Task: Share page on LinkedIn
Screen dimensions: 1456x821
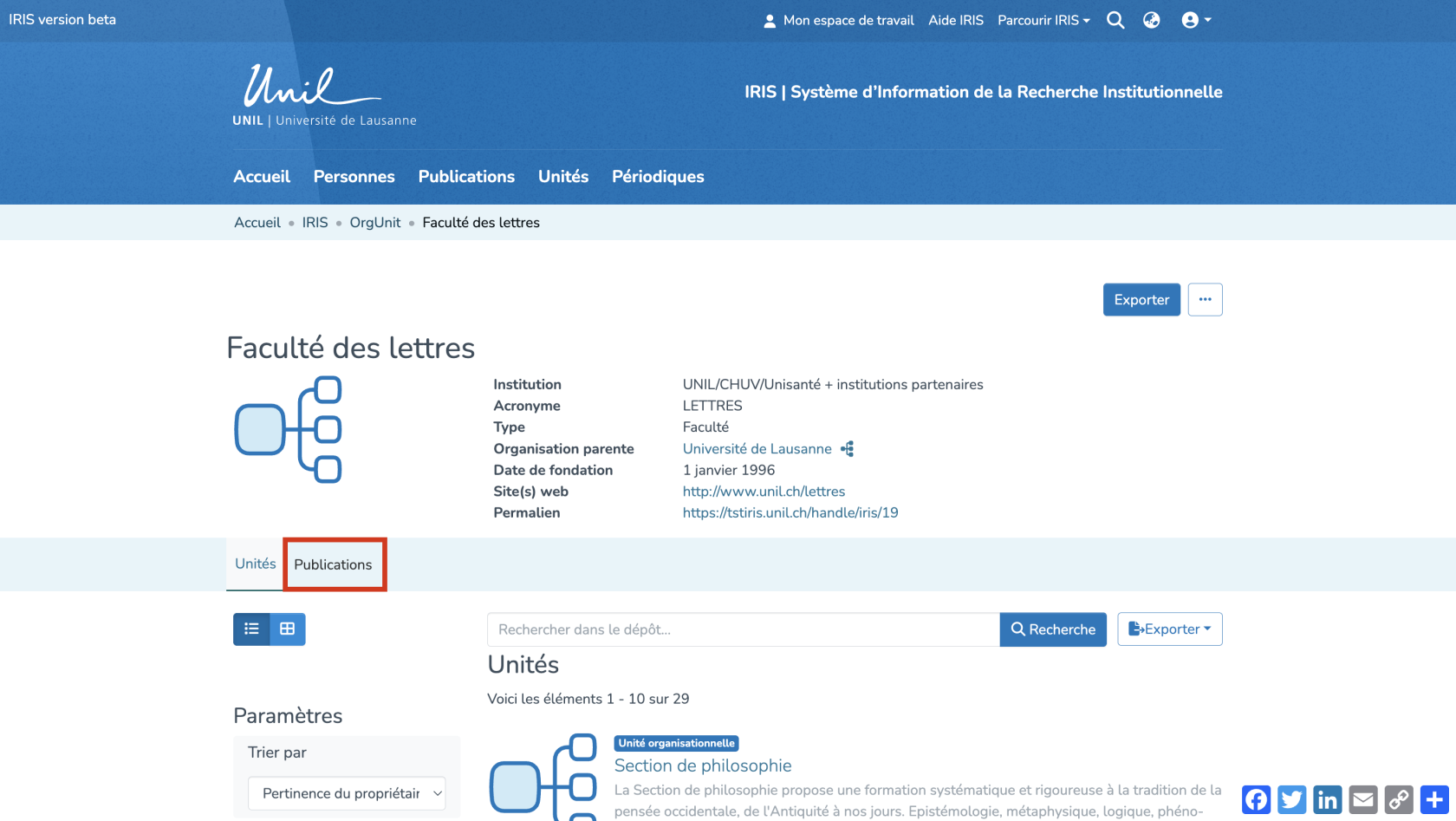Action: tap(1327, 799)
